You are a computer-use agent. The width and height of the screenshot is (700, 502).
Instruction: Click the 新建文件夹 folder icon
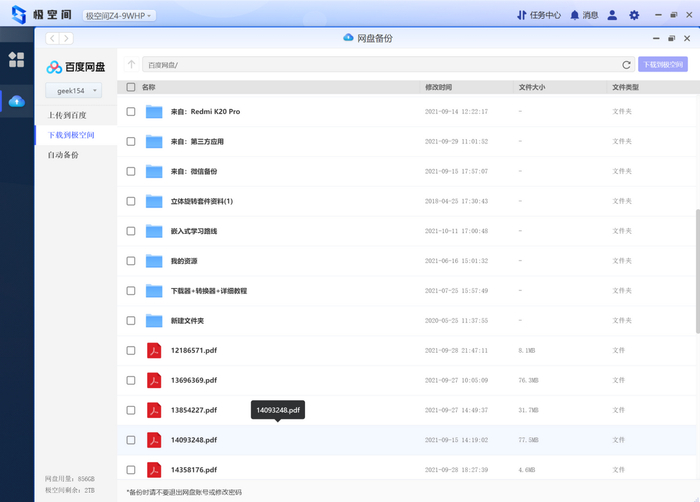pos(154,321)
